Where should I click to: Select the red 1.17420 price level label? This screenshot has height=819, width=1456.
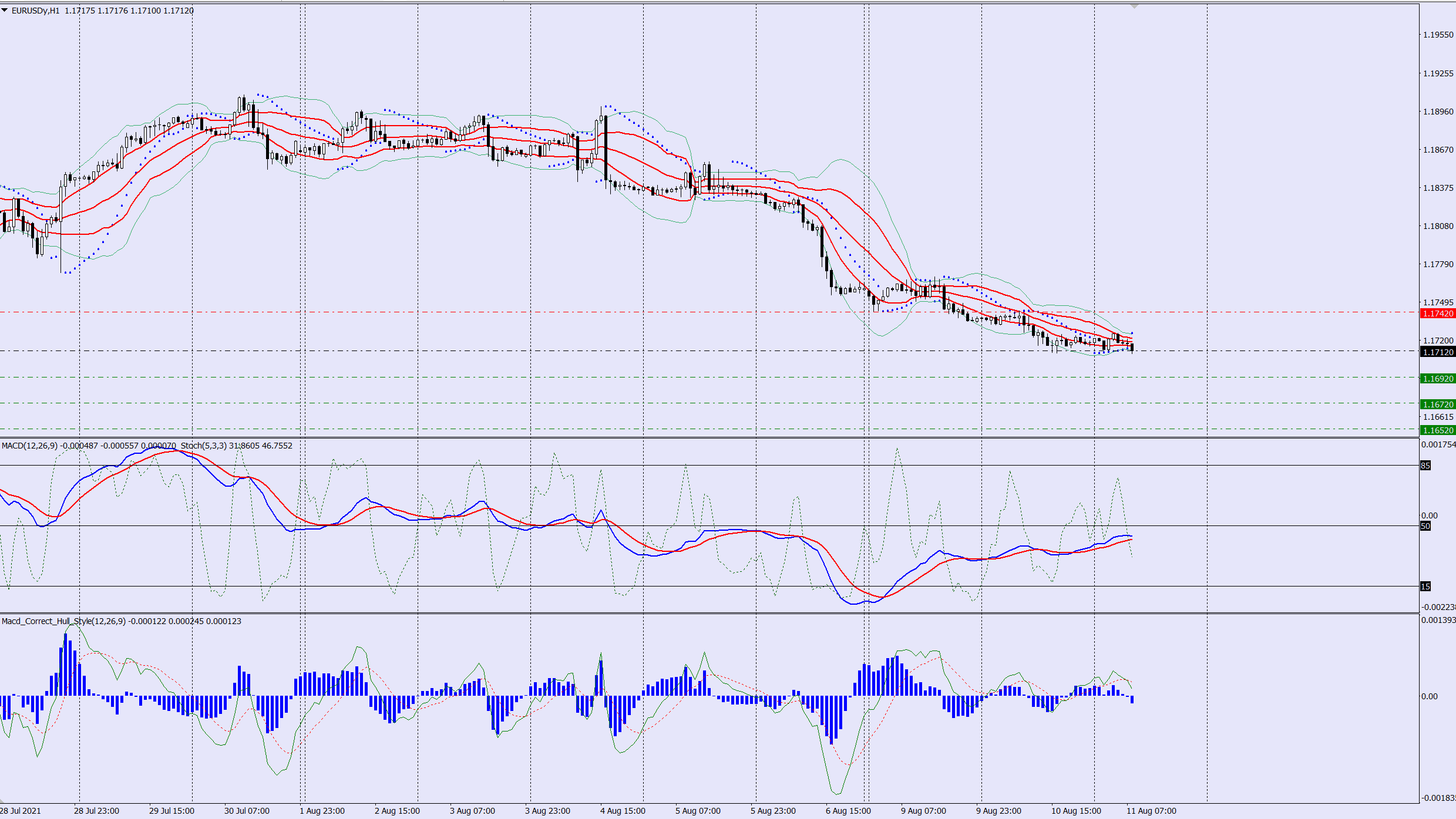1437,314
